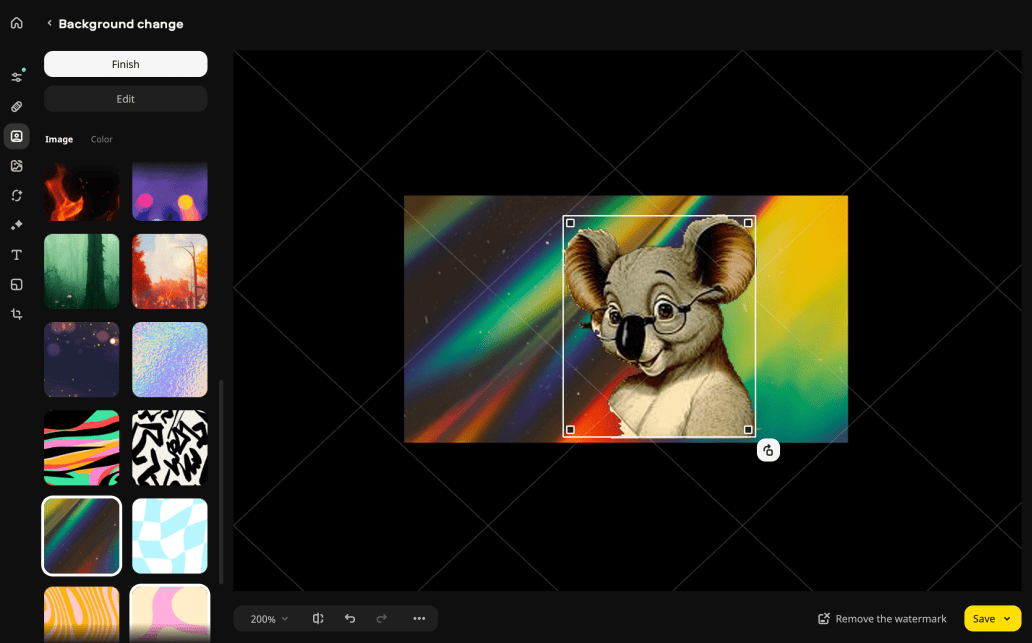This screenshot has height=643, width=1032.
Task: Open the three-dots more options menu
Action: 419,619
